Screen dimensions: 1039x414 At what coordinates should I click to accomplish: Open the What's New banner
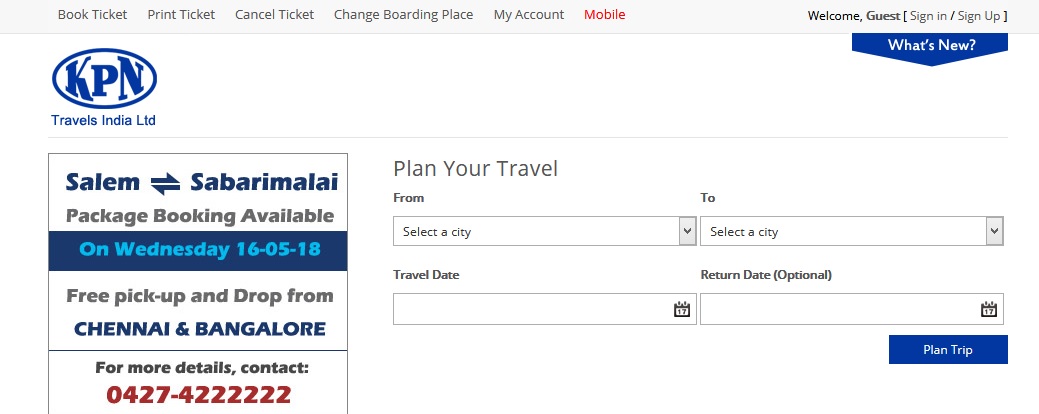[930, 48]
